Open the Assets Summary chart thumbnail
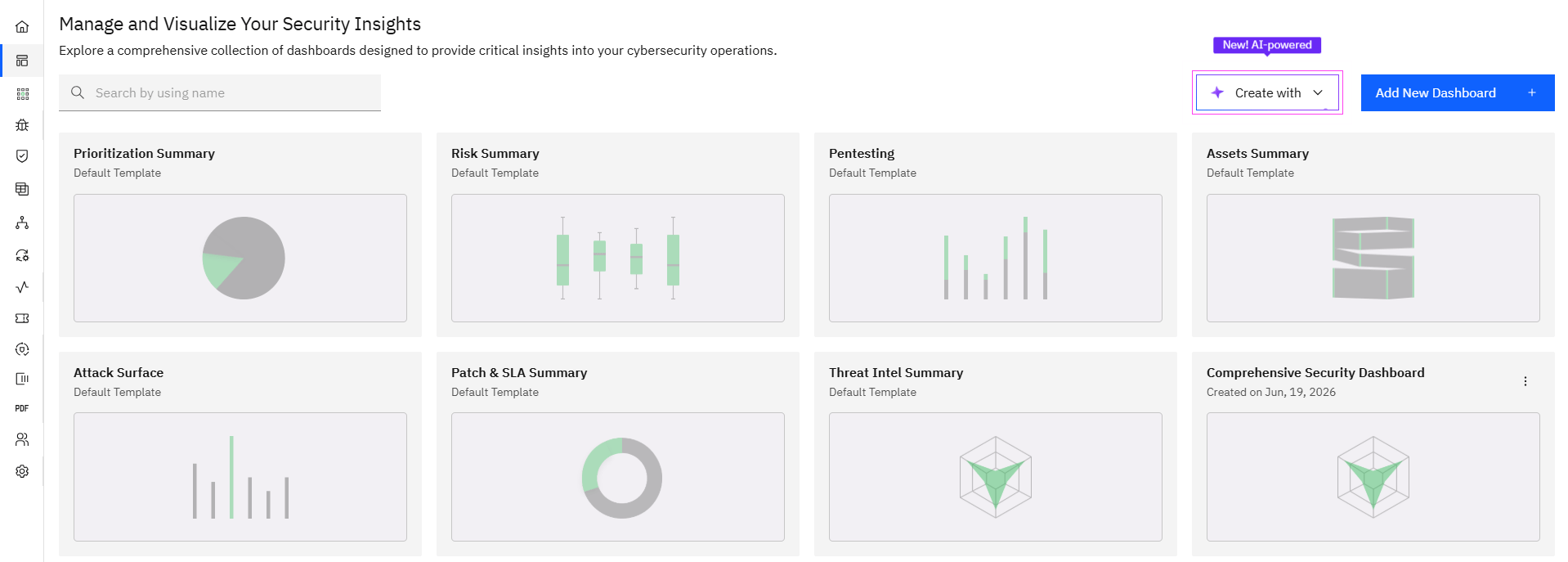This screenshot has height=562, width=1568. pyautogui.click(x=1373, y=258)
